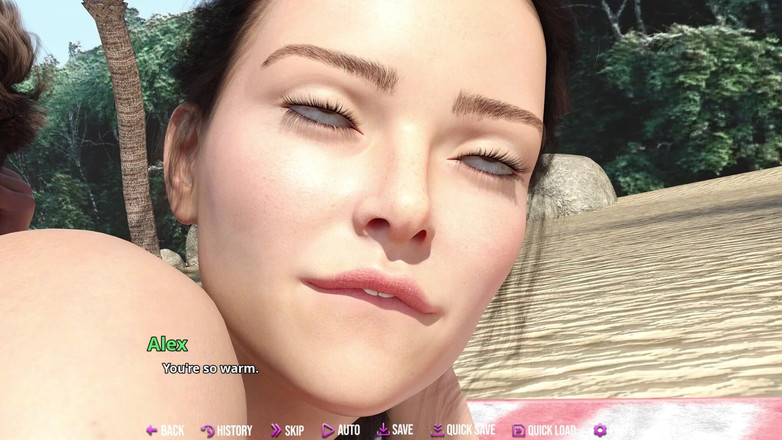Open preferences via the gear icon
This screenshot has width=782, height=440.
tap(600, 430)
